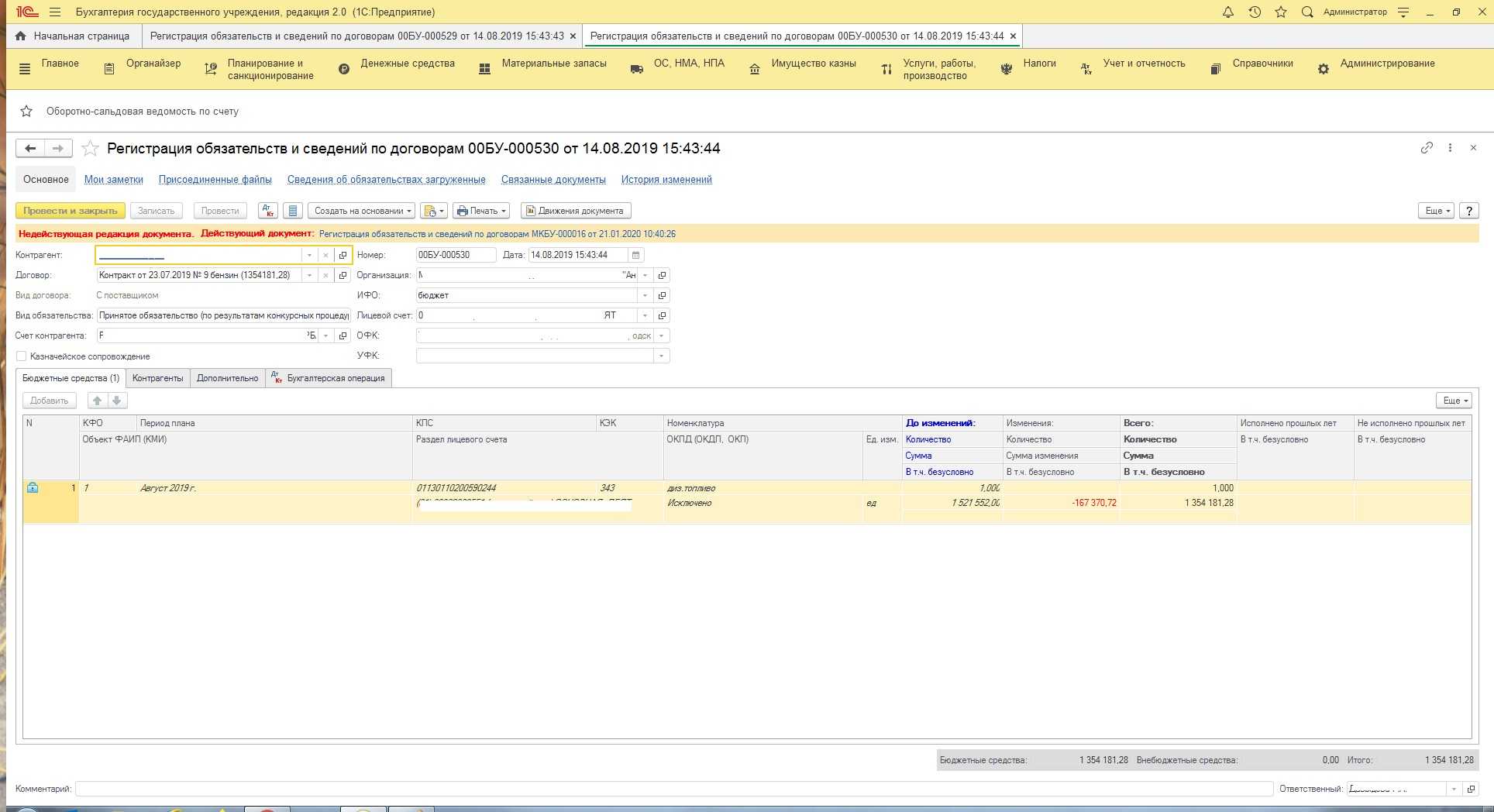Open history clock icon in title bar
1494x812 pixels.
tap(1255, 12)
